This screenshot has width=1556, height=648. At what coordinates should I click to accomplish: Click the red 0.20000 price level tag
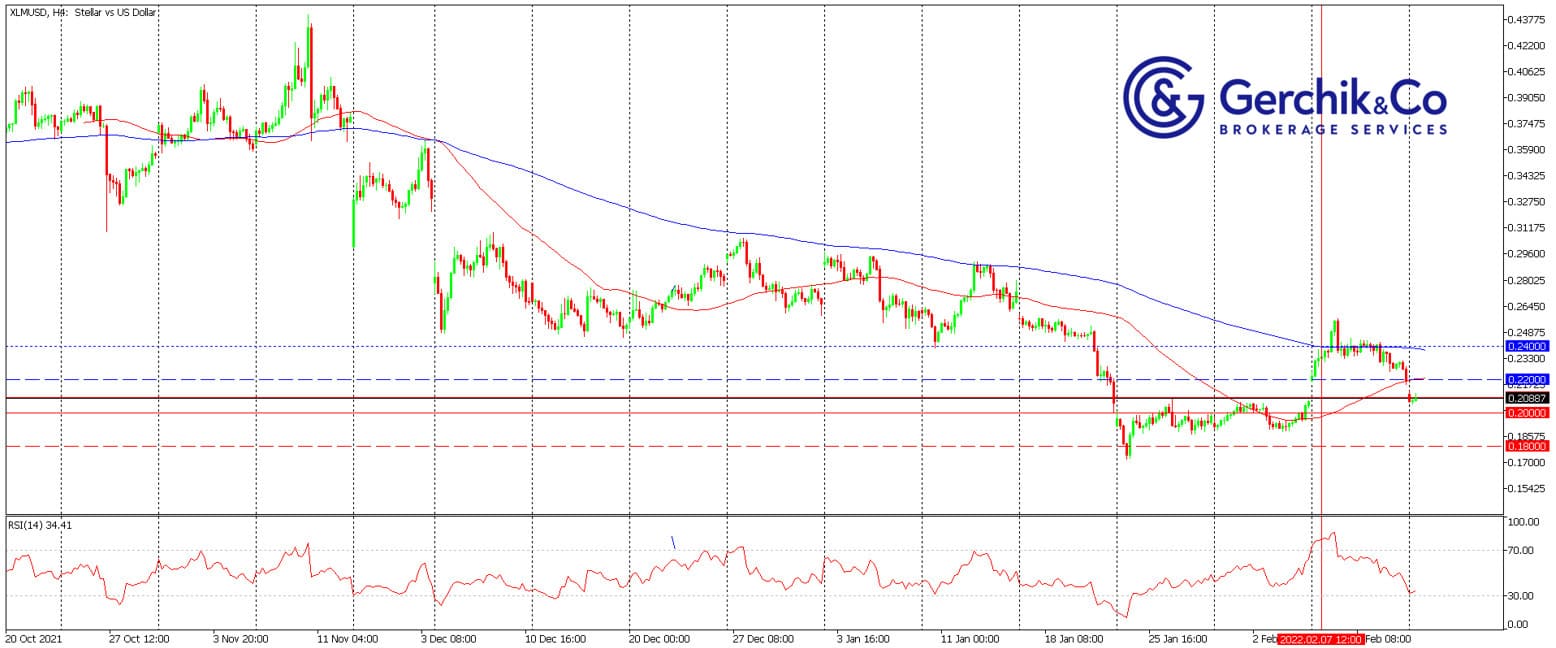[x=1526, y=413]
